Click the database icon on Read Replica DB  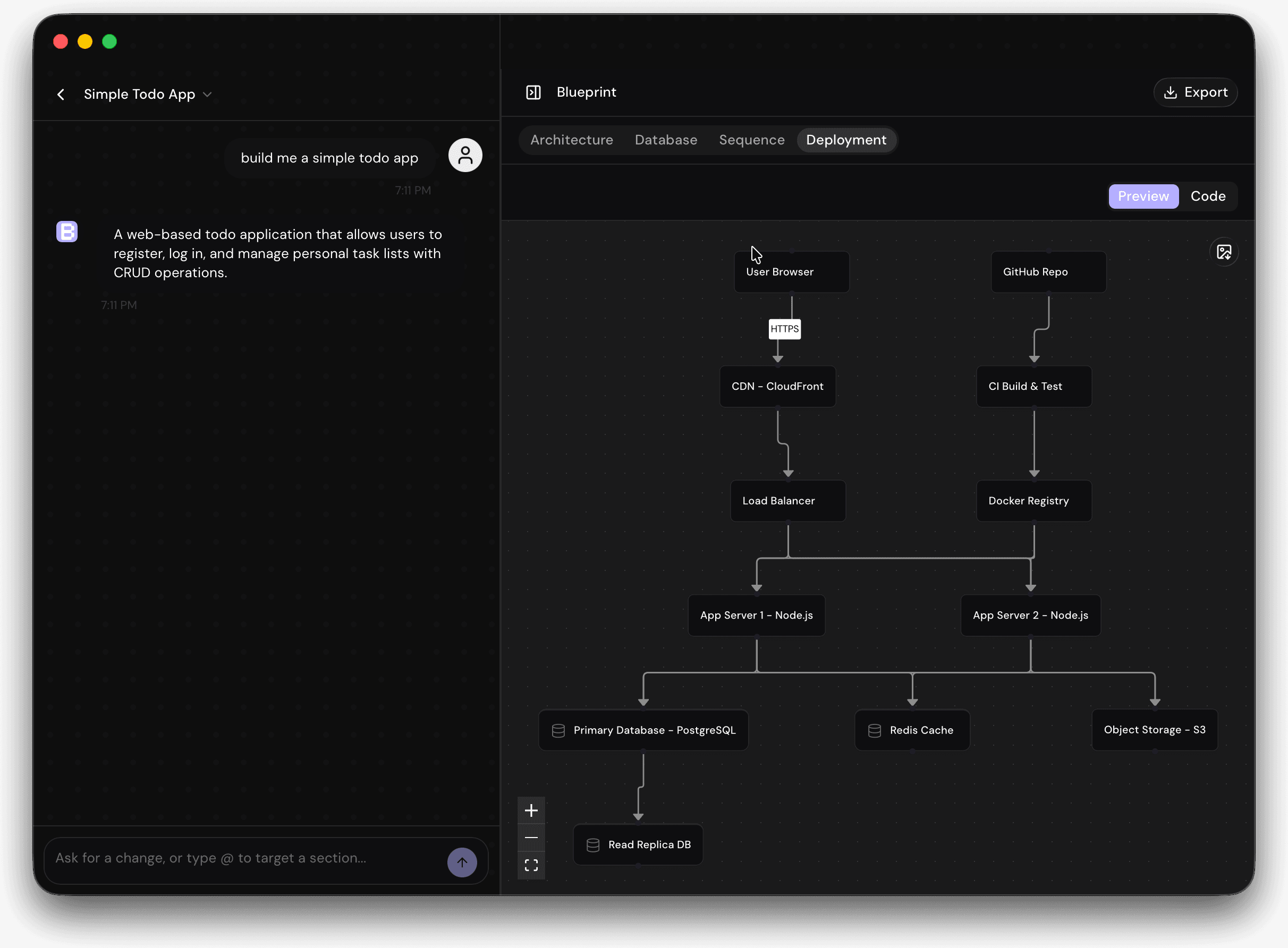[593, 845]
